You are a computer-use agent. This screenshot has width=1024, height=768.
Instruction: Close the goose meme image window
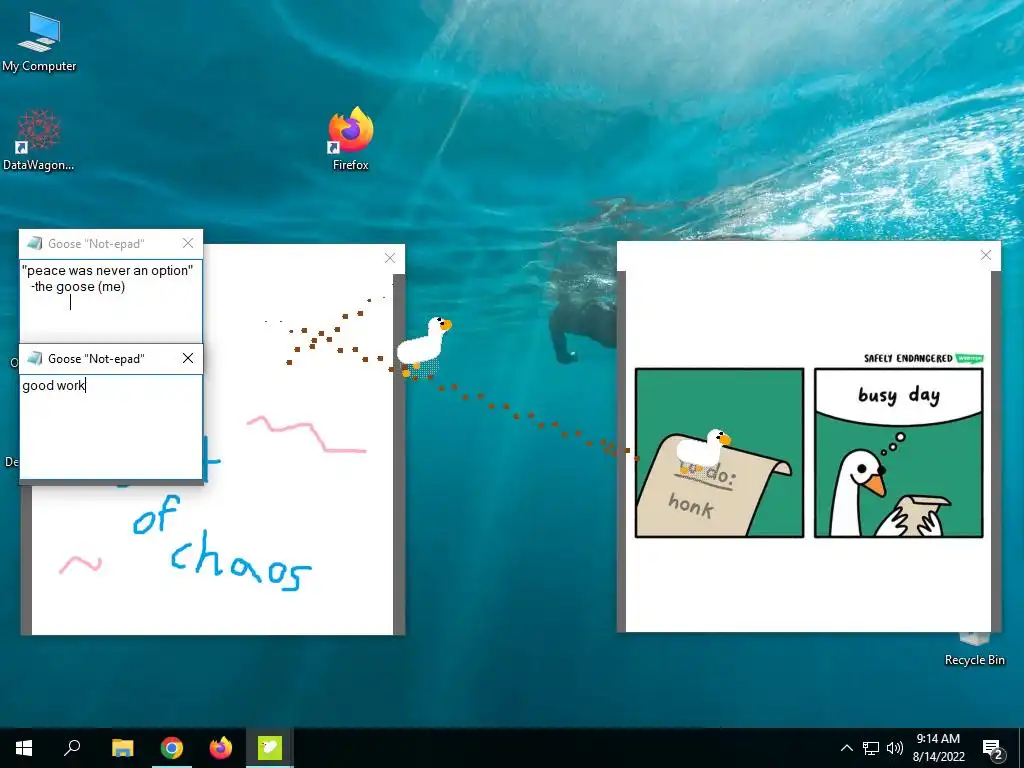click(986, 255)
